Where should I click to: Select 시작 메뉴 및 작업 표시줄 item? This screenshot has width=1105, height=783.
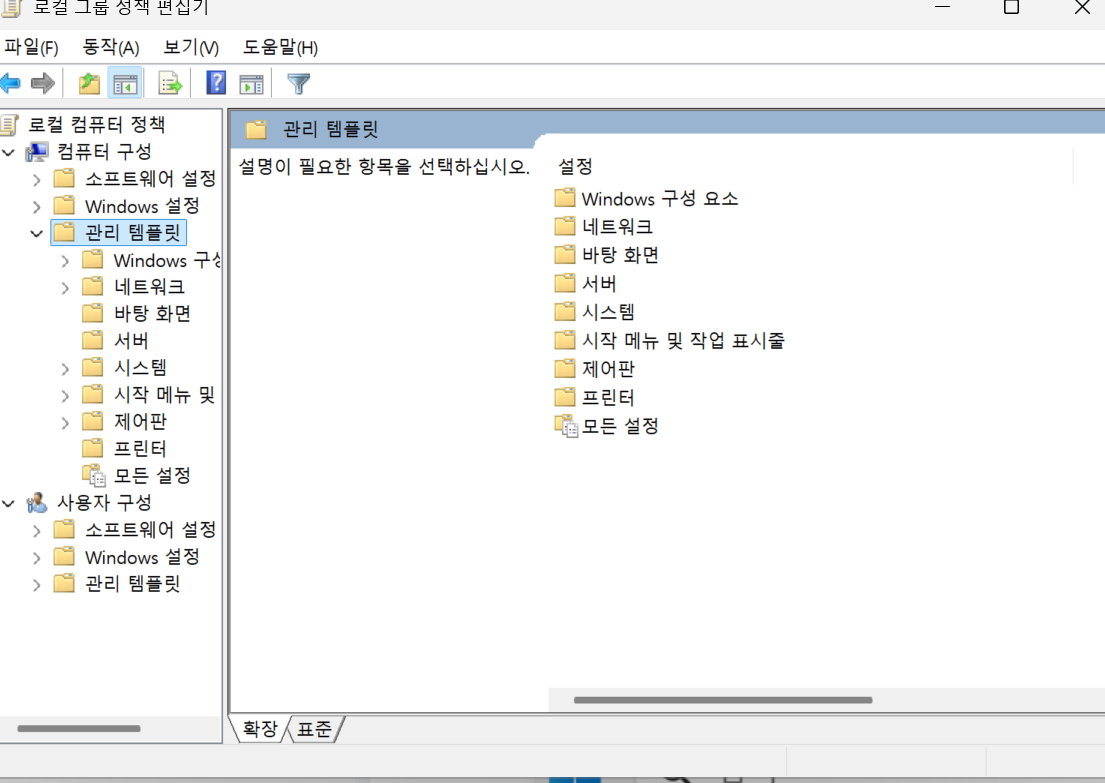coord(682,340)
